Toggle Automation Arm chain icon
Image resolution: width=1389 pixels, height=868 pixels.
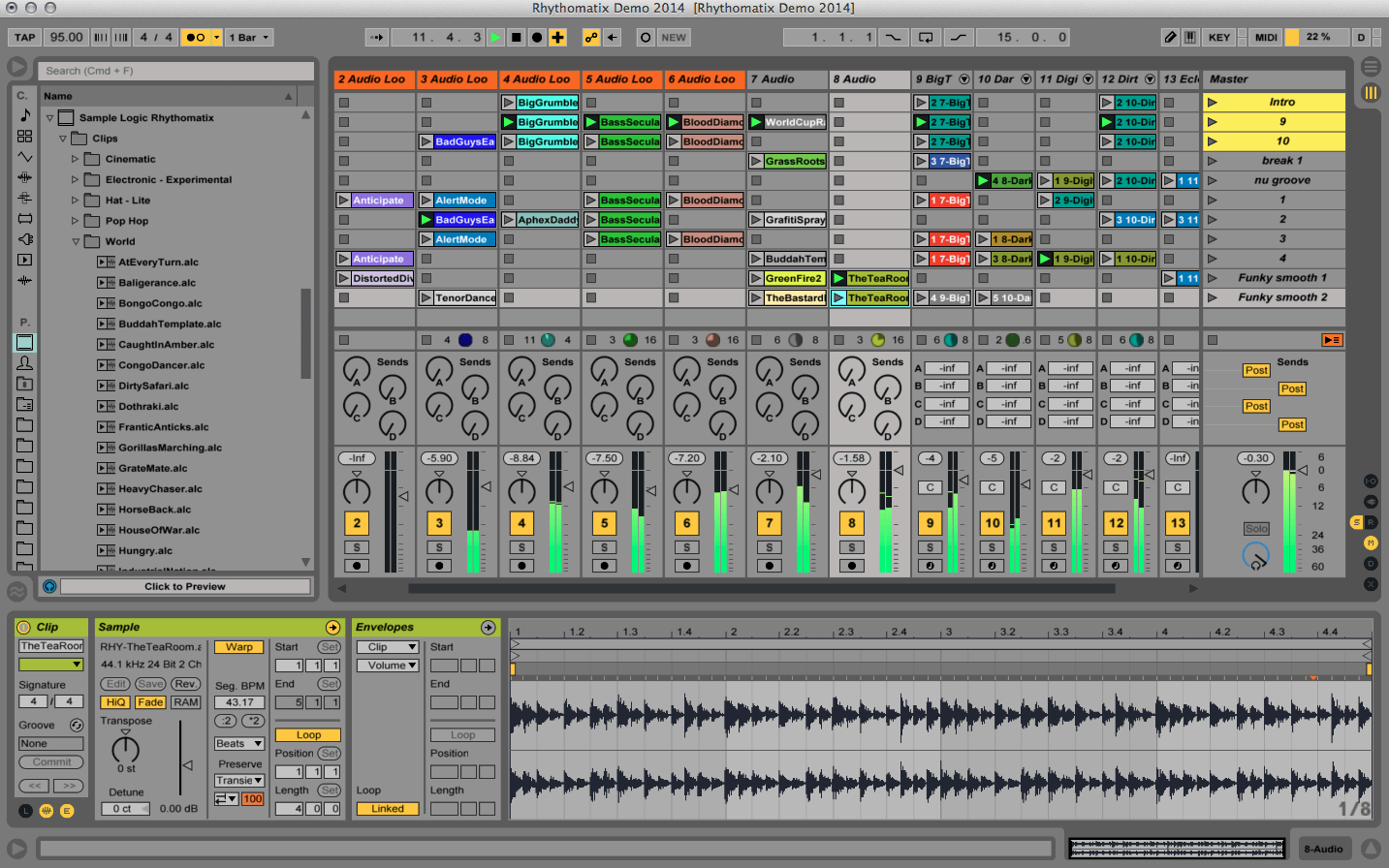coord(591,38)
